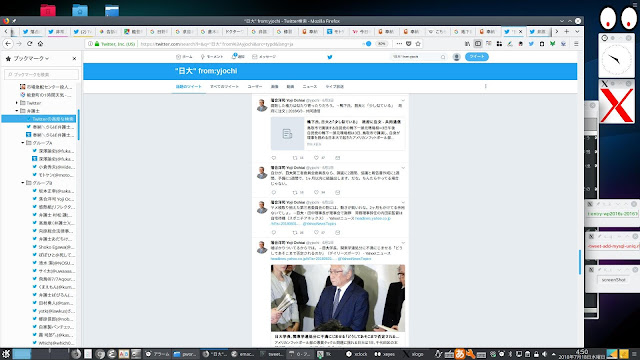Open a new tab with the plus button
640x360 pixels.
(567, 31)
